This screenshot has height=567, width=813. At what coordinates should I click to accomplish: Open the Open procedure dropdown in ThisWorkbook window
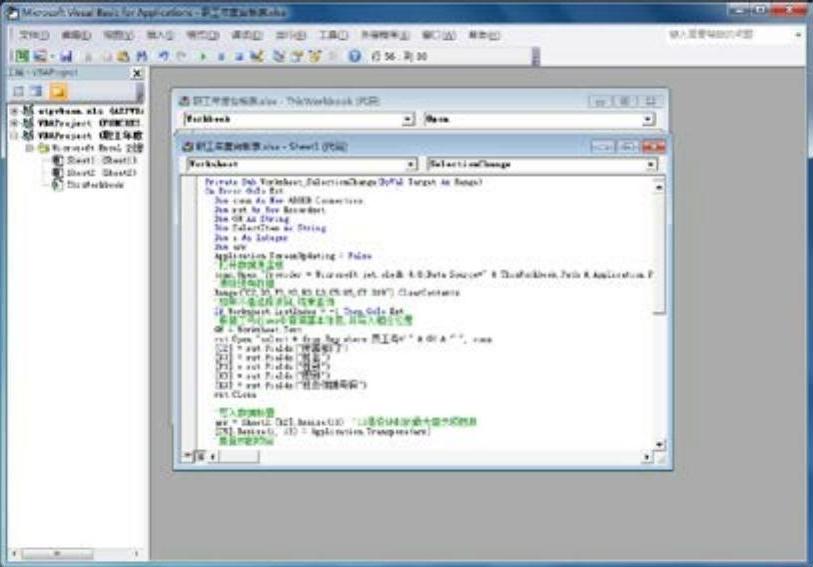pyautogui.click(x=648, y=119)
